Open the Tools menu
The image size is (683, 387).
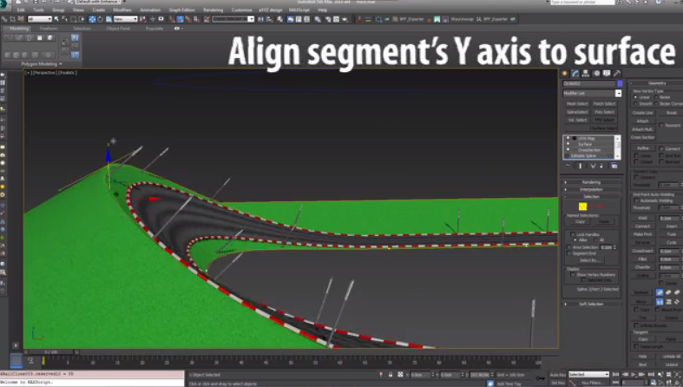(38, 10)
